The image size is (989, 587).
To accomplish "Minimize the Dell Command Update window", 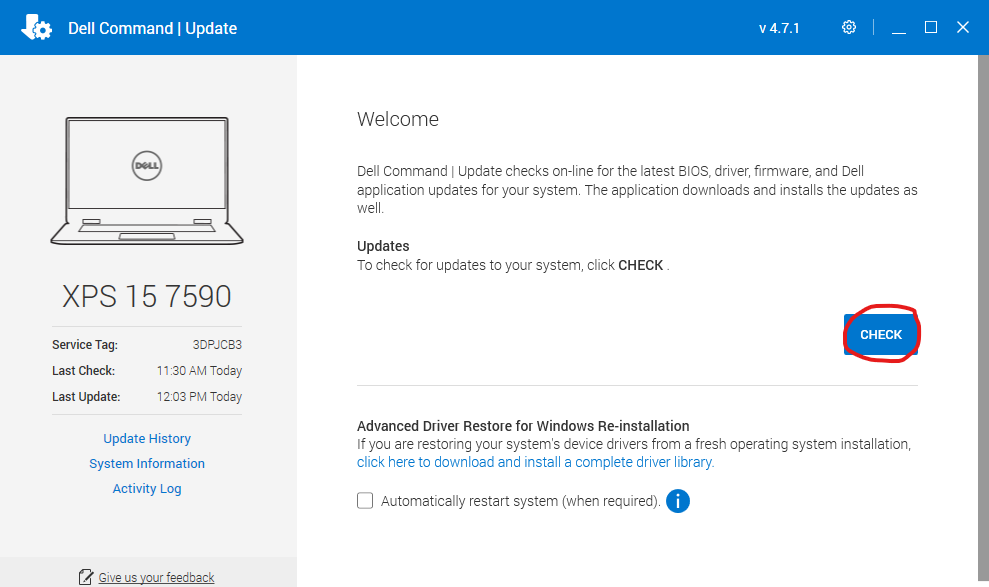I will (898, 28).
